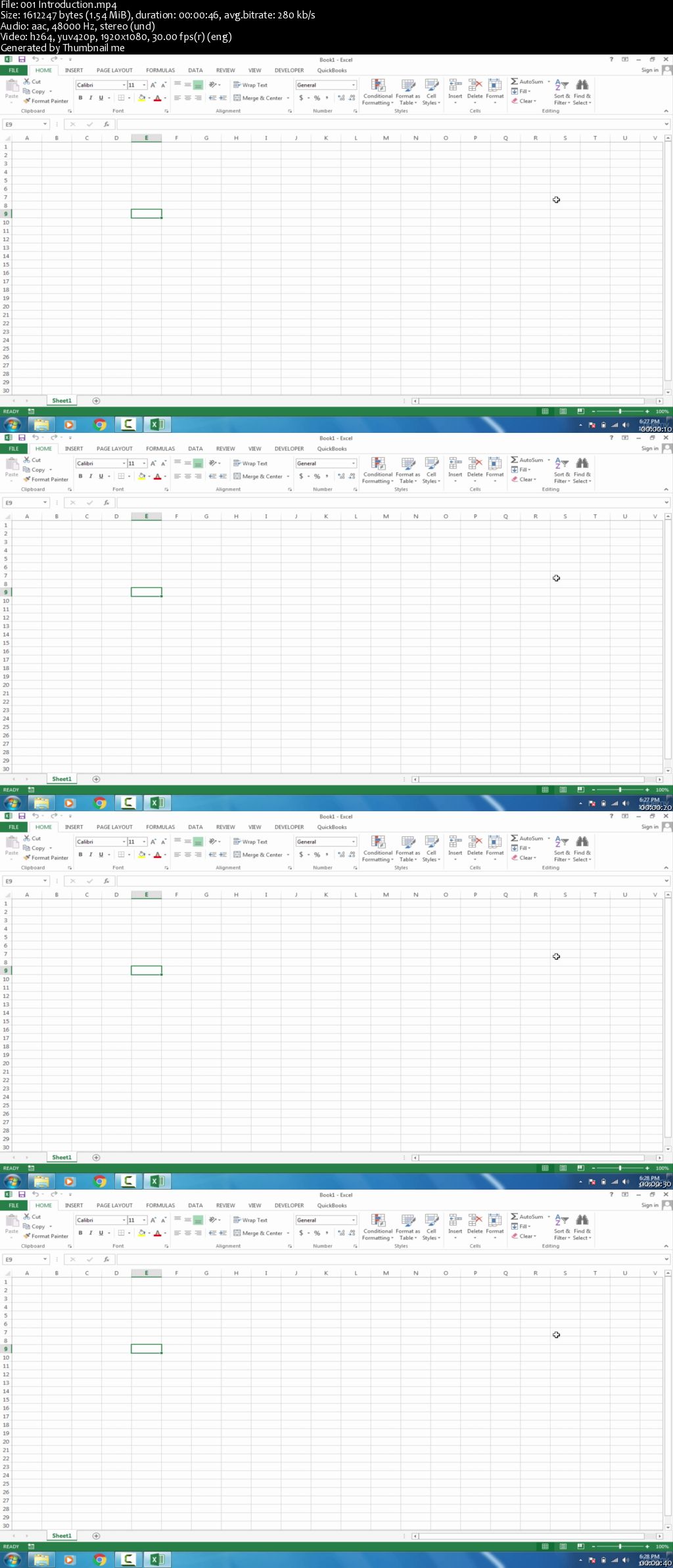Open the DEVELOPER tab in the 00:00:10 frame

(289, 70)
